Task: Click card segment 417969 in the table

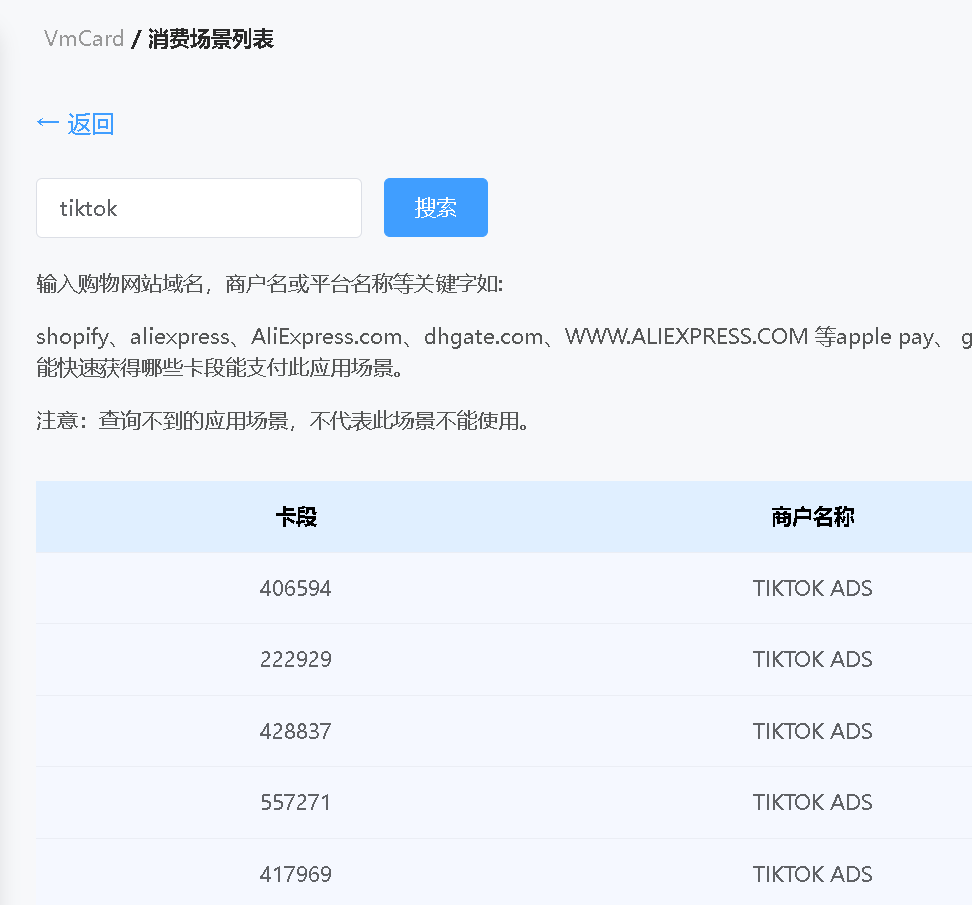Action: [x=295, y=873]
